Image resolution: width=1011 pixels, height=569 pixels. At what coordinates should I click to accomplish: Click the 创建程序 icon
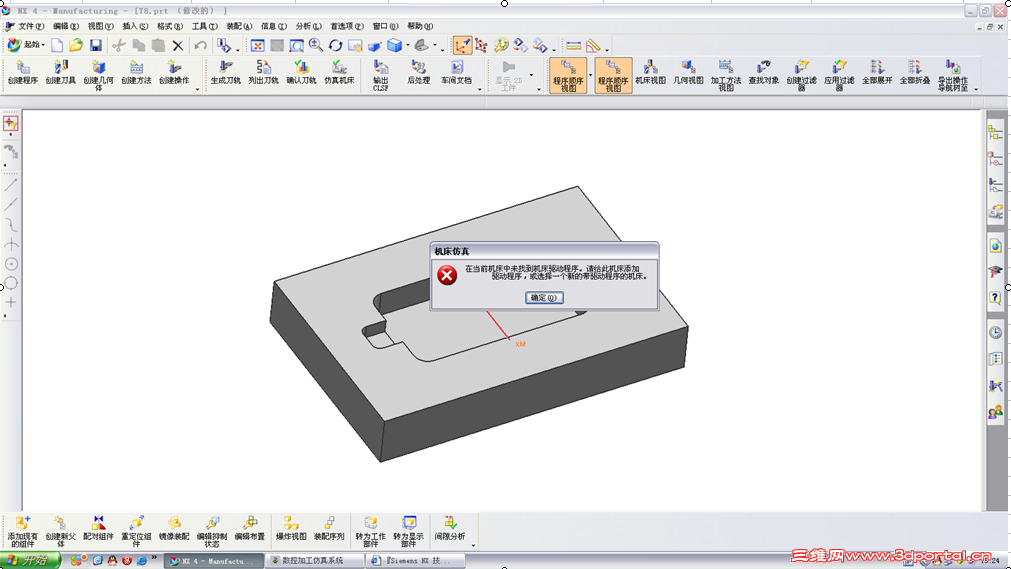(23, 72)
